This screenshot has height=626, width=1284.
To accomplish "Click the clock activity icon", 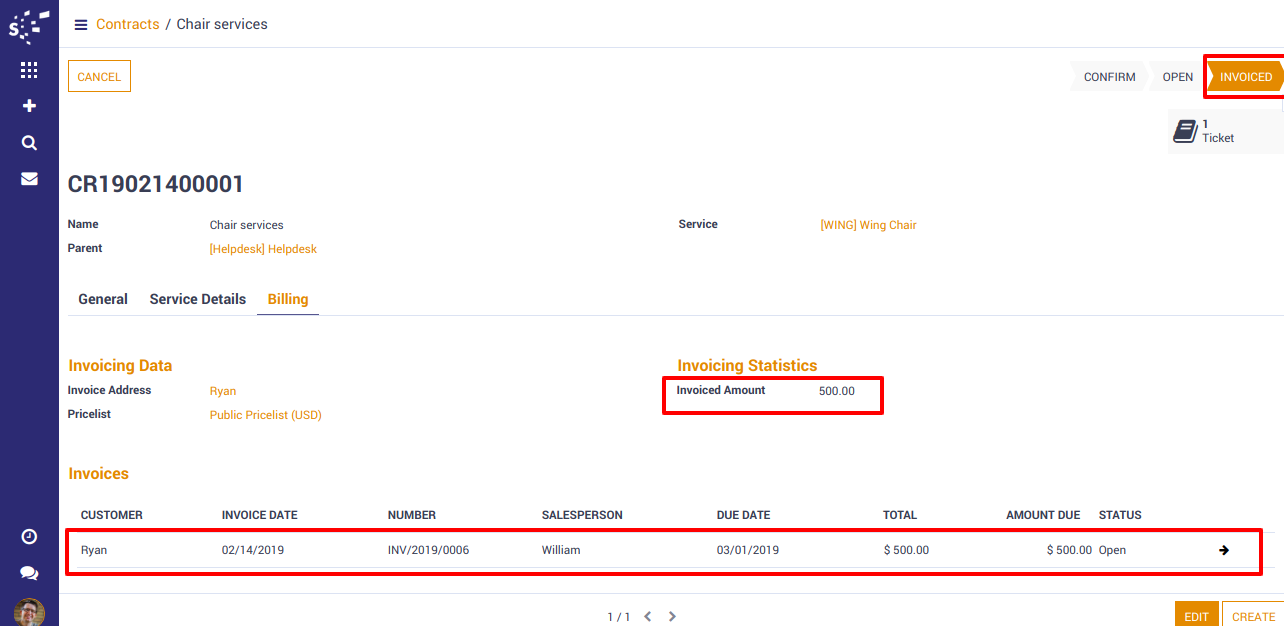I will pyautogui.click(x=29, y=537).
